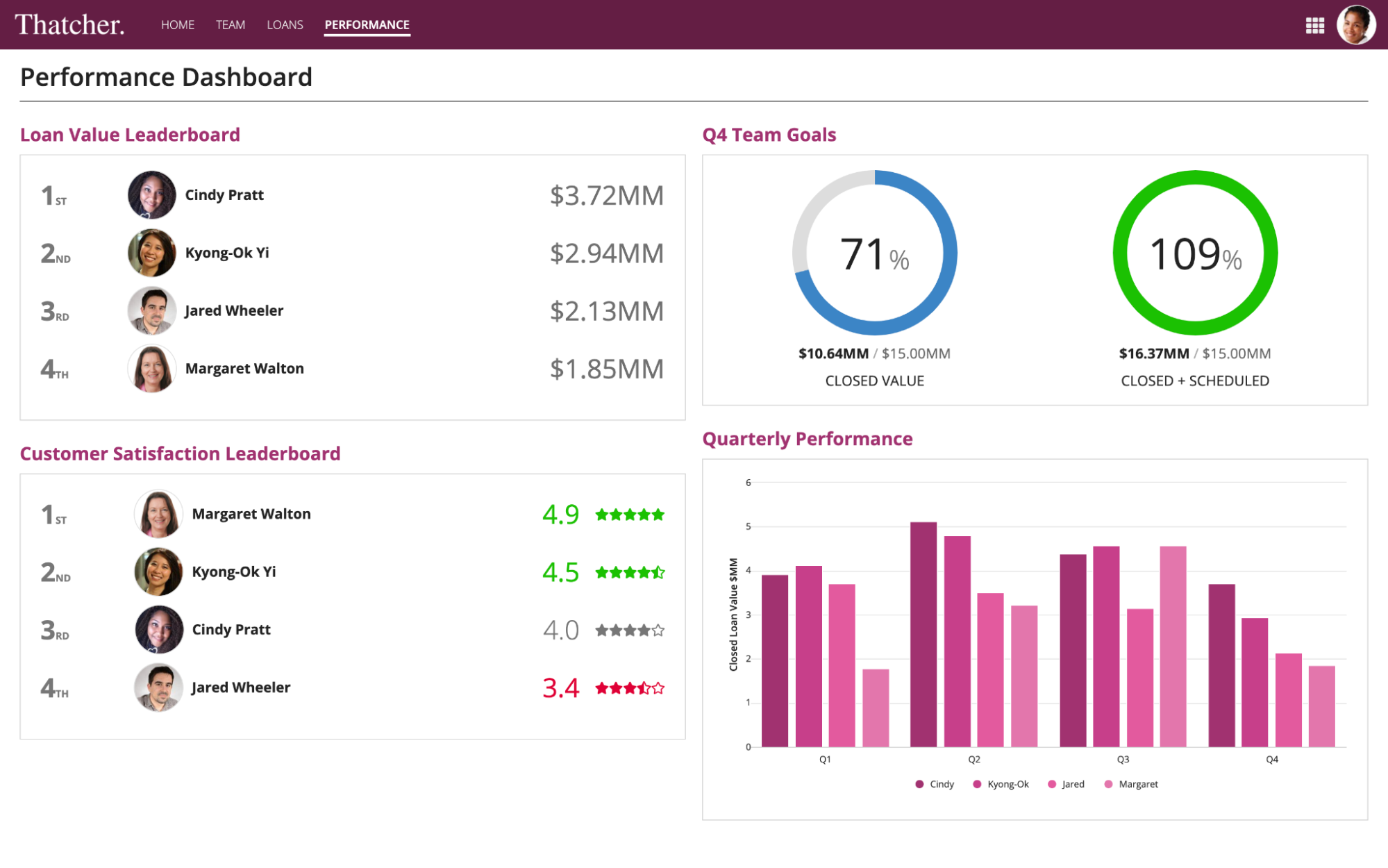Click the 4.5 satisfaction score
Image resolution: width=1388 pixels, height=868 pixels.
(x=560, y=572)
